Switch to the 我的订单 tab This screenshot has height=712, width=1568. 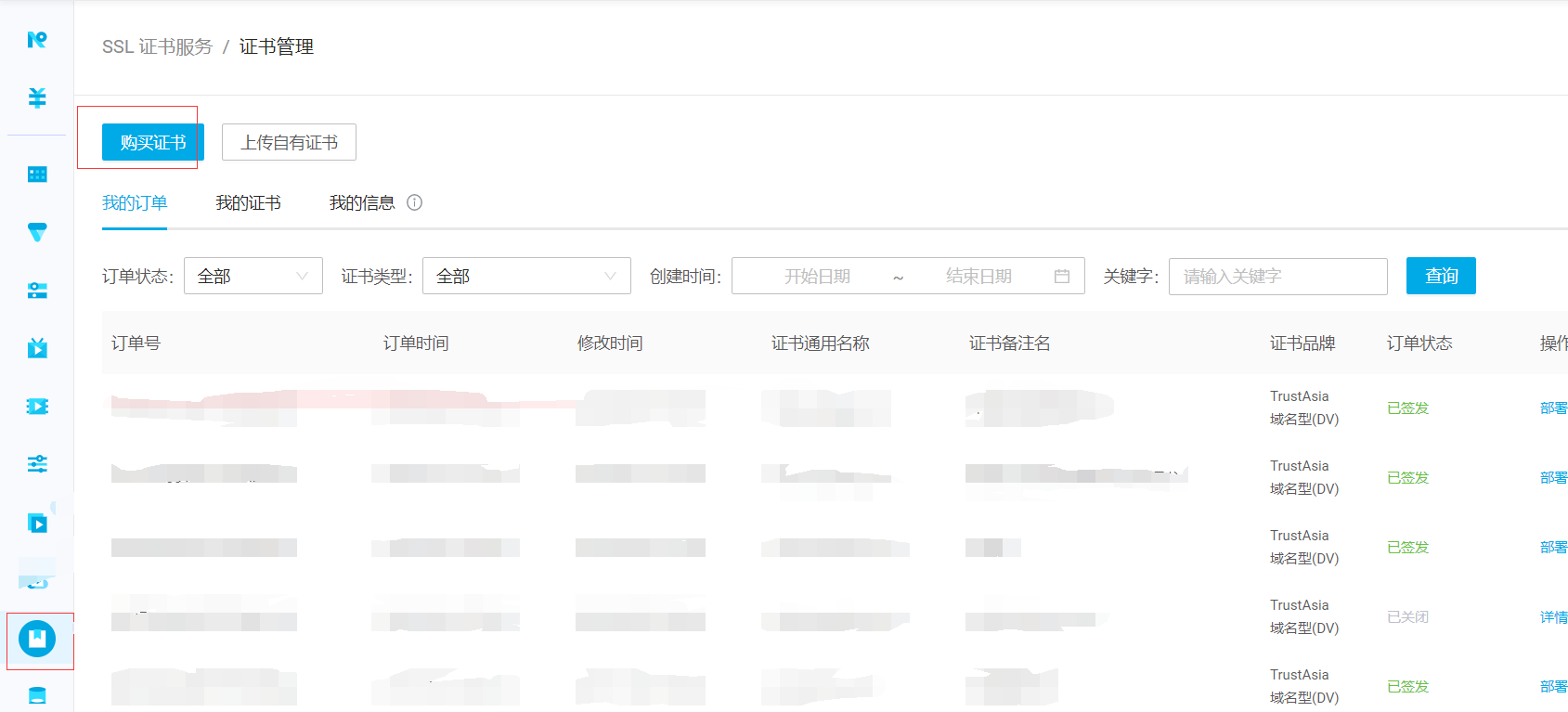(x=135, y=203)
